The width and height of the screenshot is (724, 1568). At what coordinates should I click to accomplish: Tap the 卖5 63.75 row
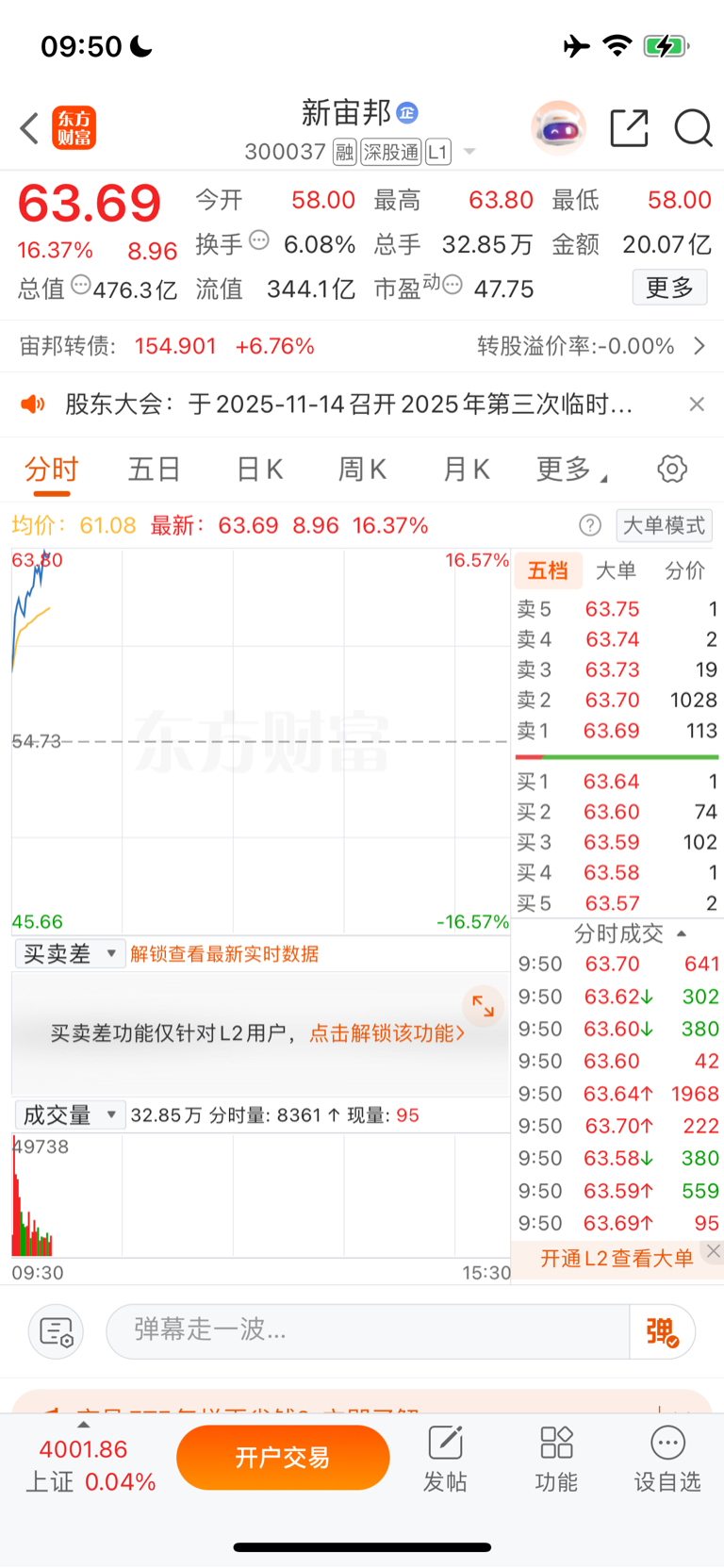pyautogui.click(x=617, y=609)
